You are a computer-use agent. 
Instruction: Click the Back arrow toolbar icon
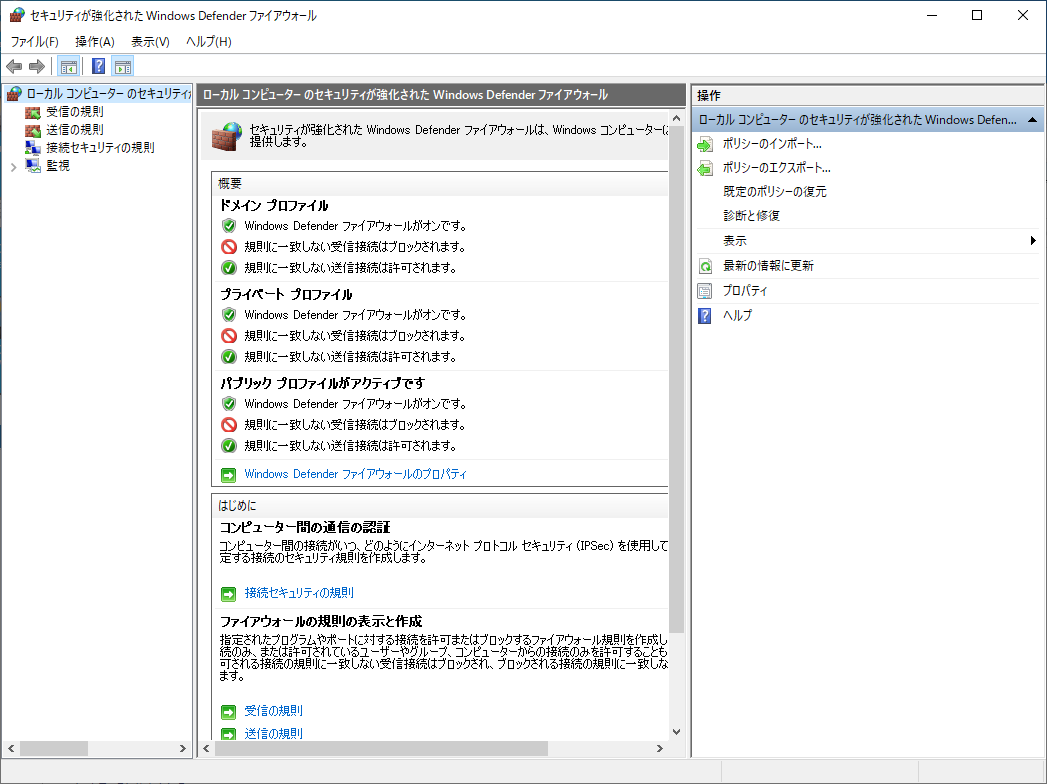(14, 66)
